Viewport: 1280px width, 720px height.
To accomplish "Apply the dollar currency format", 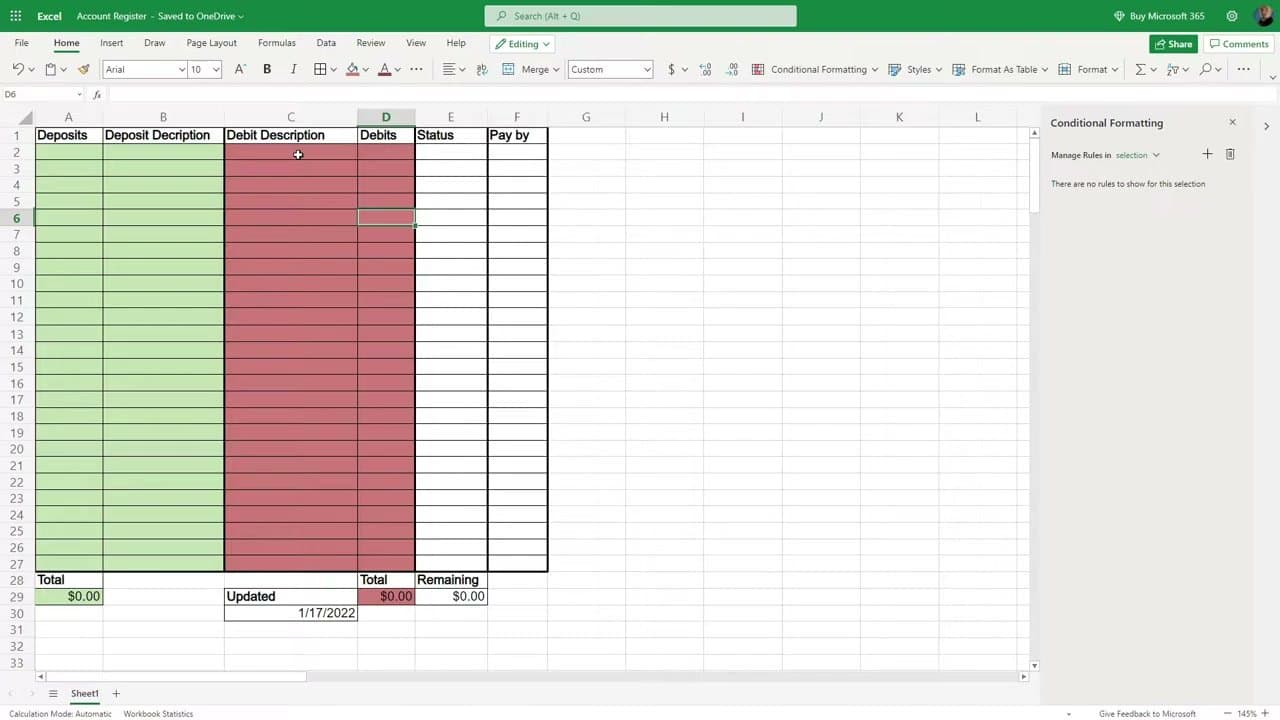I will (671, 69).
